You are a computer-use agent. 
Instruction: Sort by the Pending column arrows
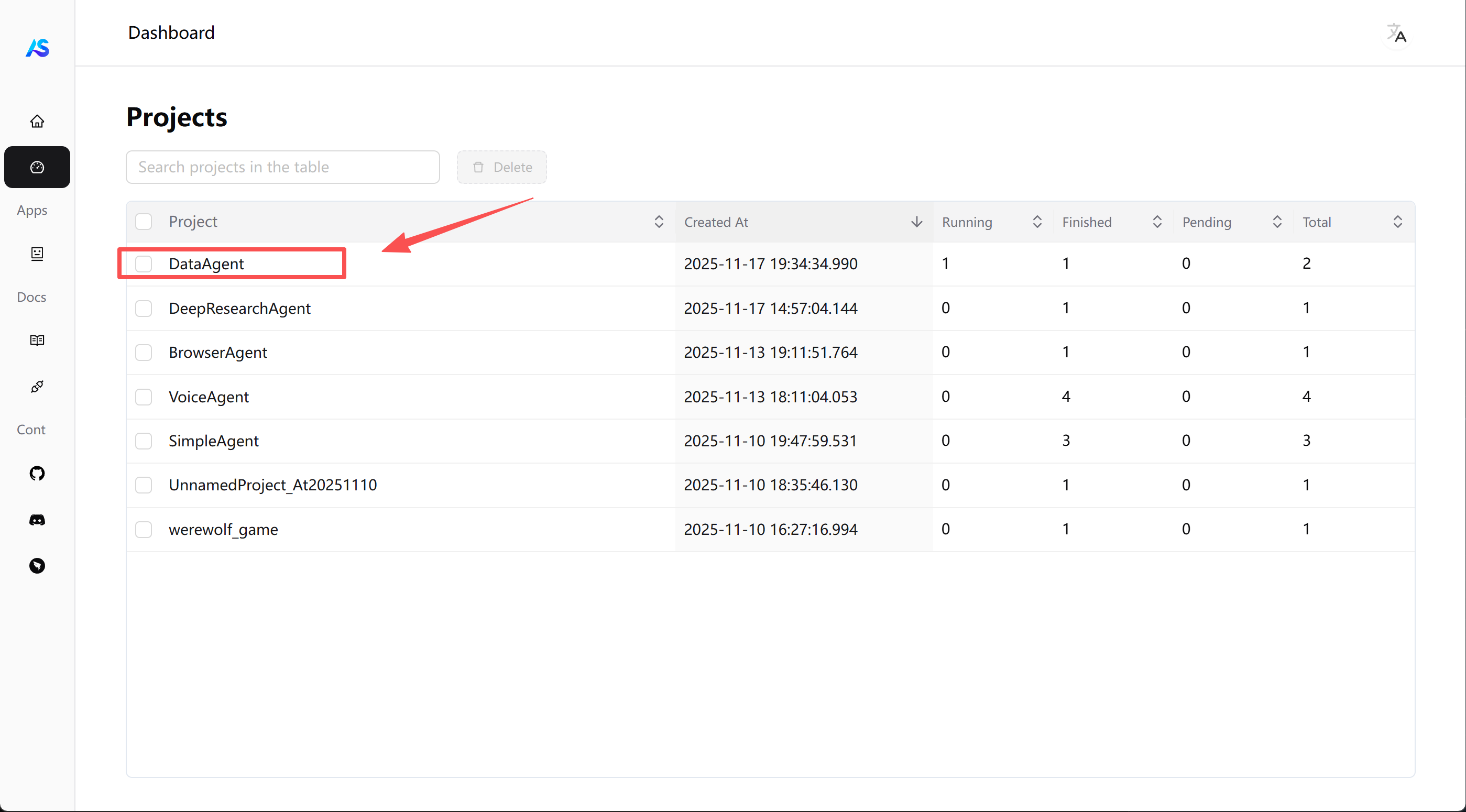pos(1277,222)
